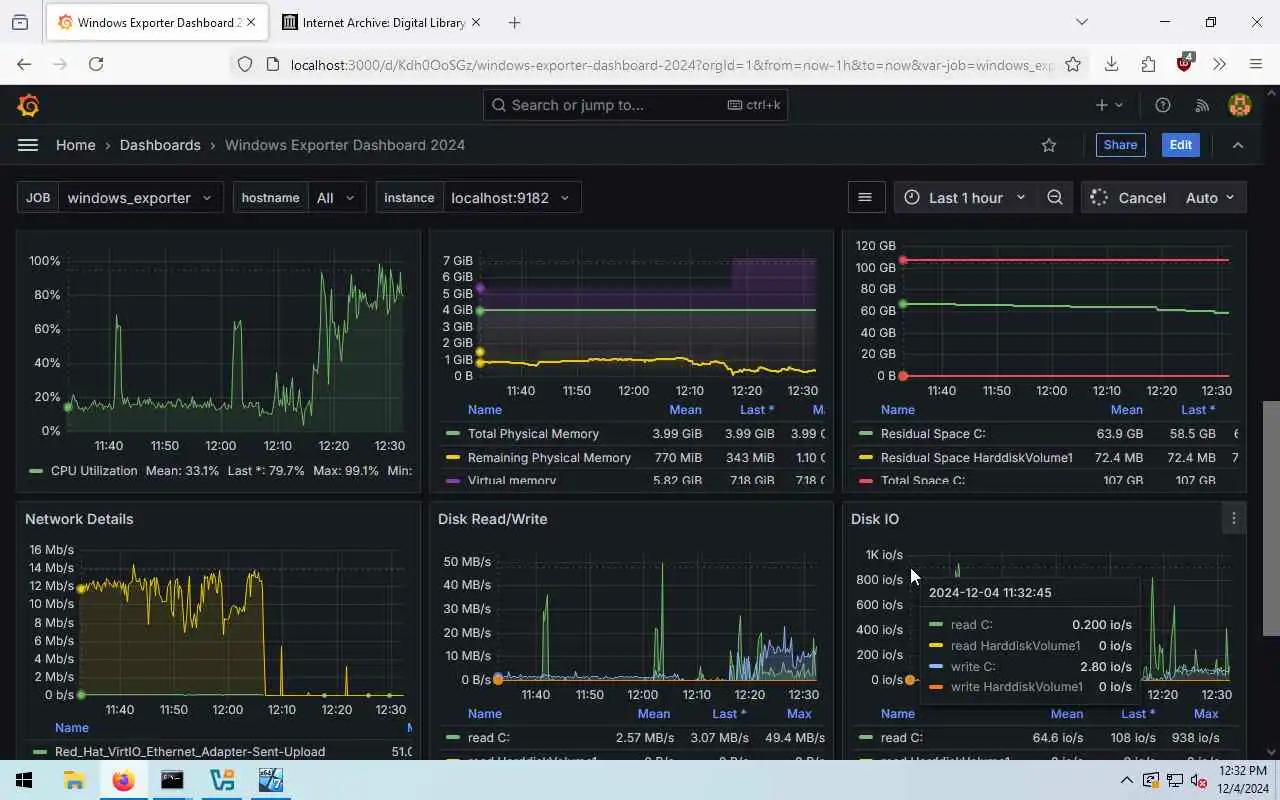This screenshot has width=1280, height=800.
Task: Go to Dashboards breadcrumb
Action: [160, 145]
